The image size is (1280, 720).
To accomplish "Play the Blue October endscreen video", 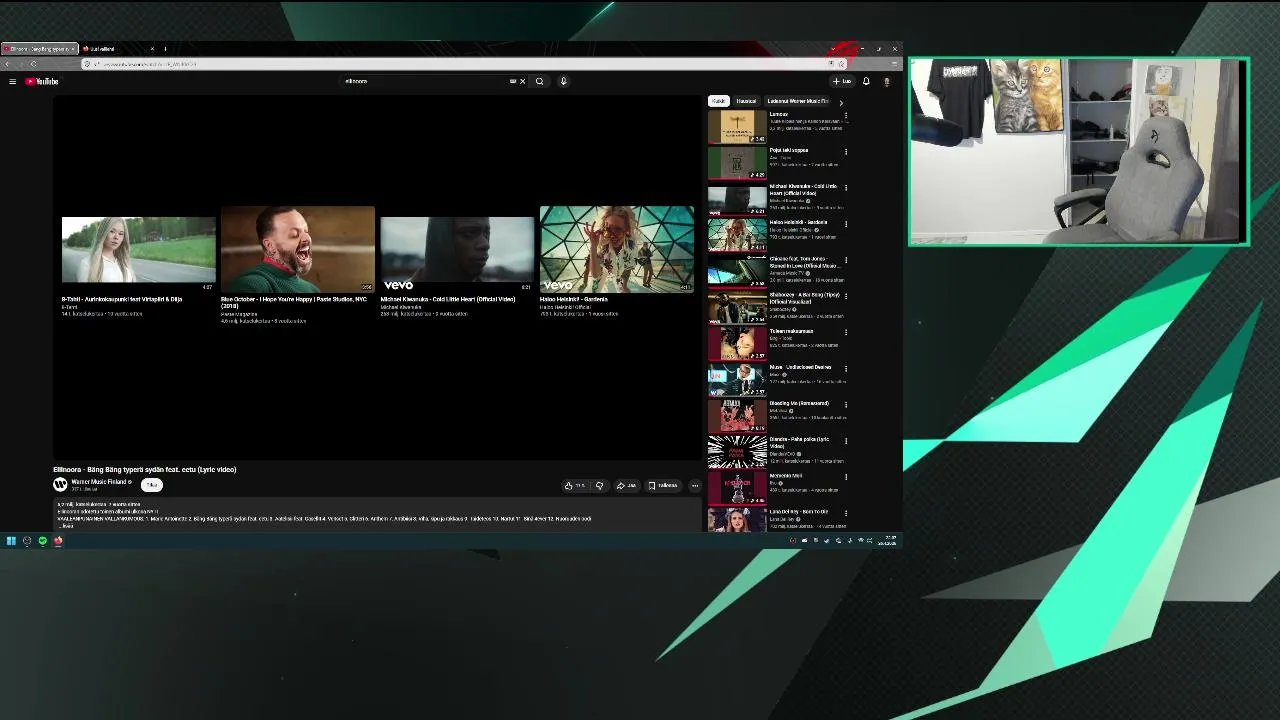I will (x=298, y=249).
